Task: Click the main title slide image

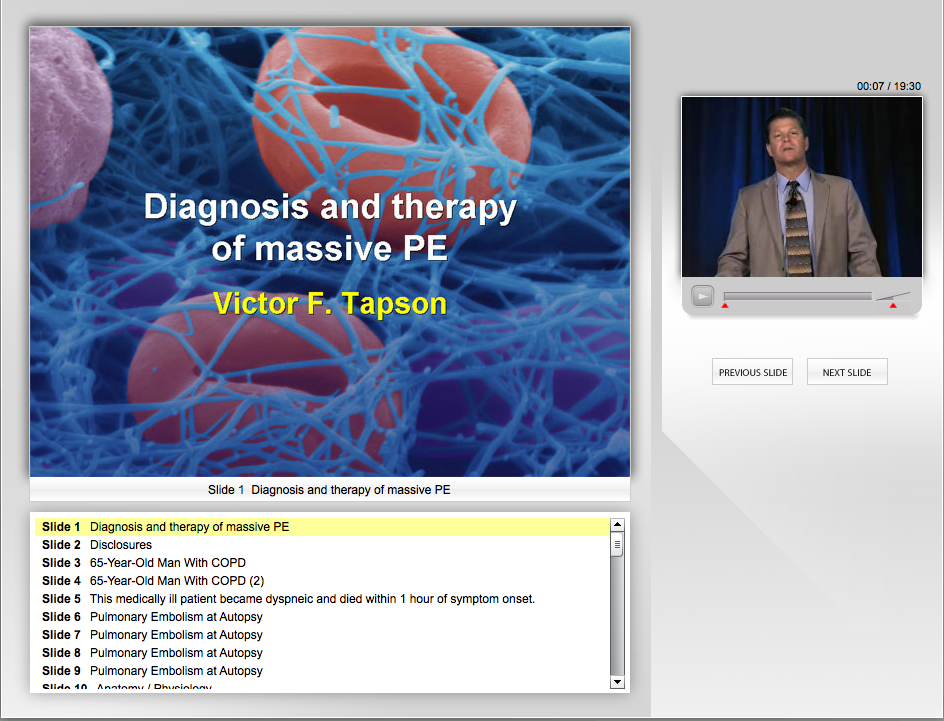Action: click(330, 251)
